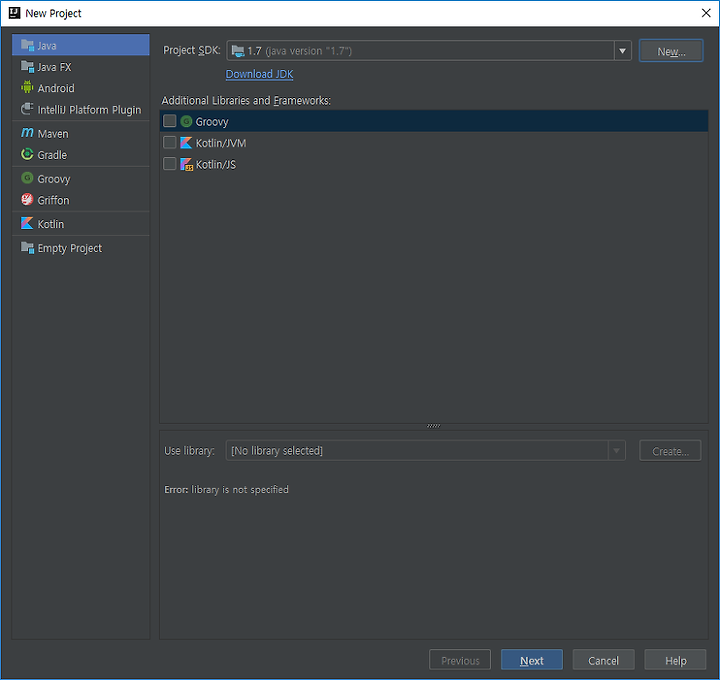Select Kotlin/JS text in frameworks list

click(x=216, y=164)
